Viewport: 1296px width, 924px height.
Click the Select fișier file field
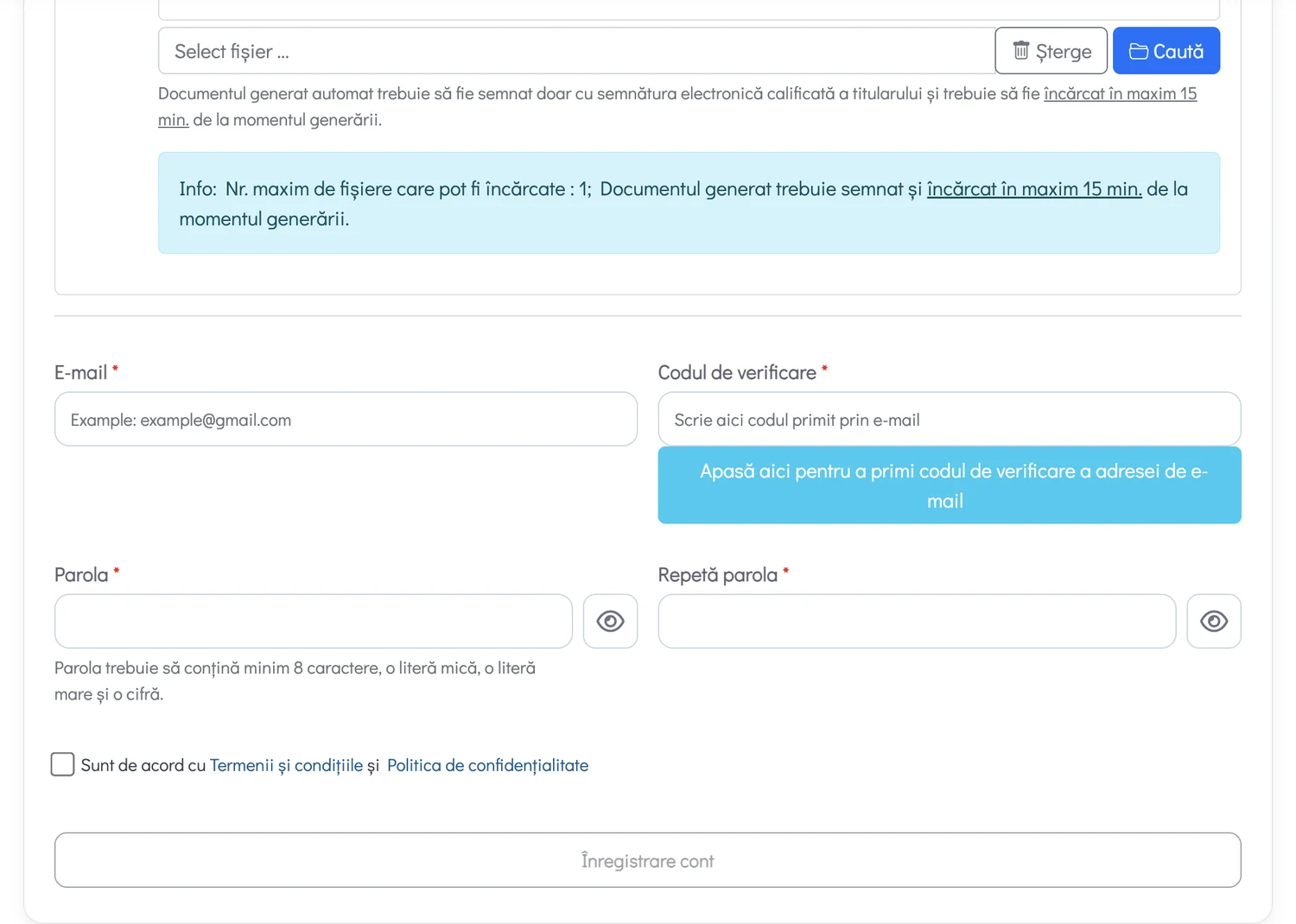tap(576, 51)
